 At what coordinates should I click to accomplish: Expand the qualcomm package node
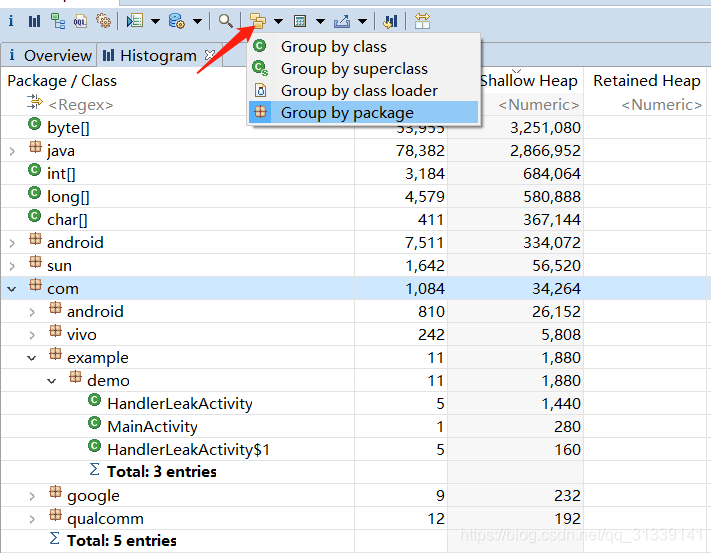pos(32,519)
